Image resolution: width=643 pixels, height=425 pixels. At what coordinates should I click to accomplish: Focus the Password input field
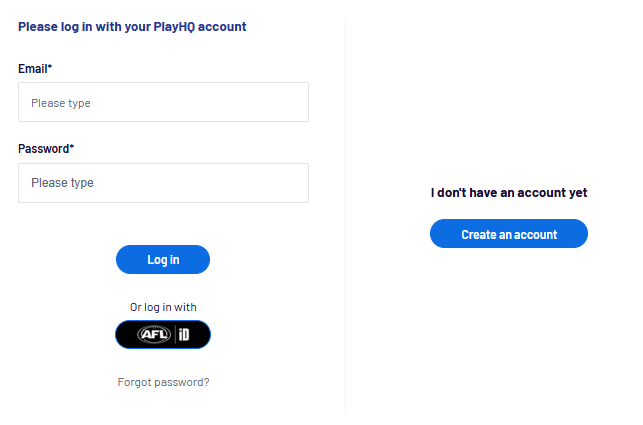point(163,183)
